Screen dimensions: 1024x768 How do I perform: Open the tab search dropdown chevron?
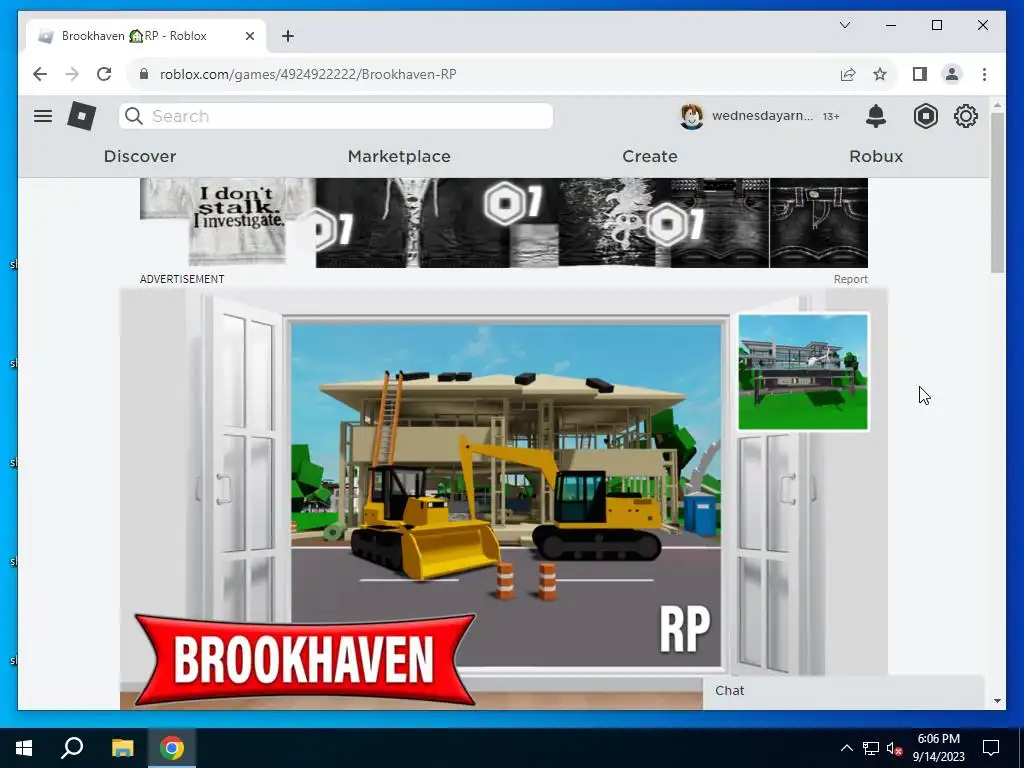(844, 25)
